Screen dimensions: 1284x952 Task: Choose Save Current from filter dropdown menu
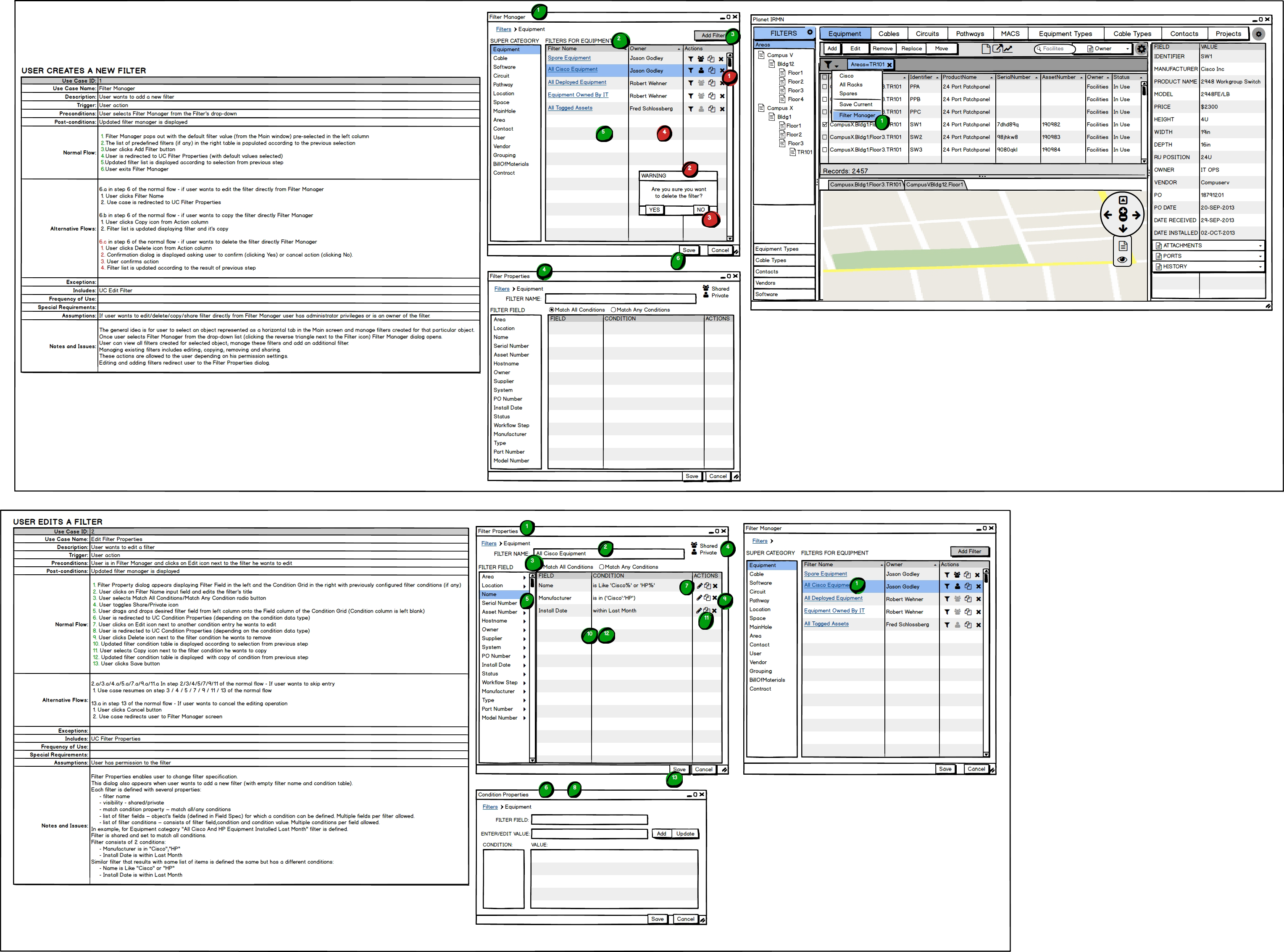pyautogui.click(x=856, y=104)
